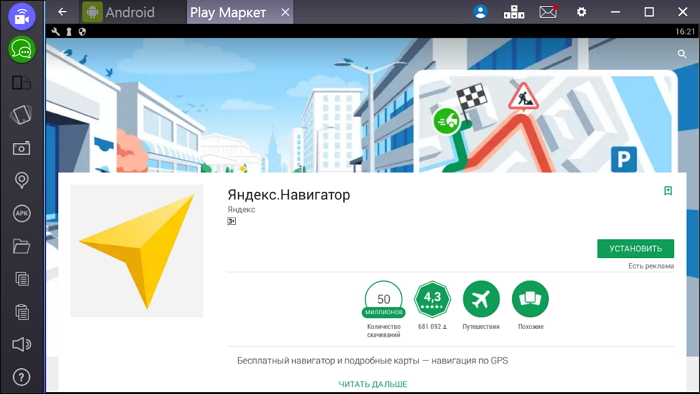Switch to the Android tab
700x394 pixels.
(119, 12)
